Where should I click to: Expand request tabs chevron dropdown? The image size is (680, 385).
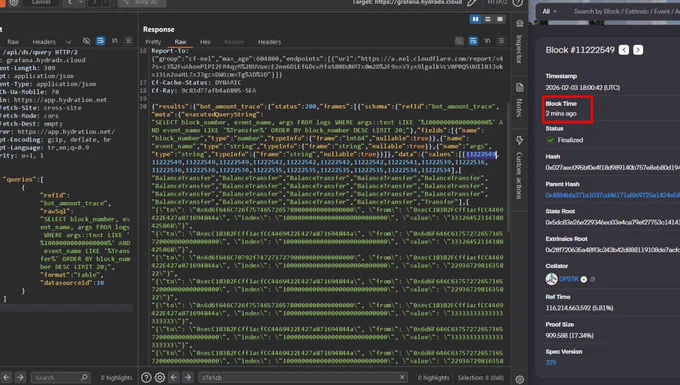coord(68,42)
